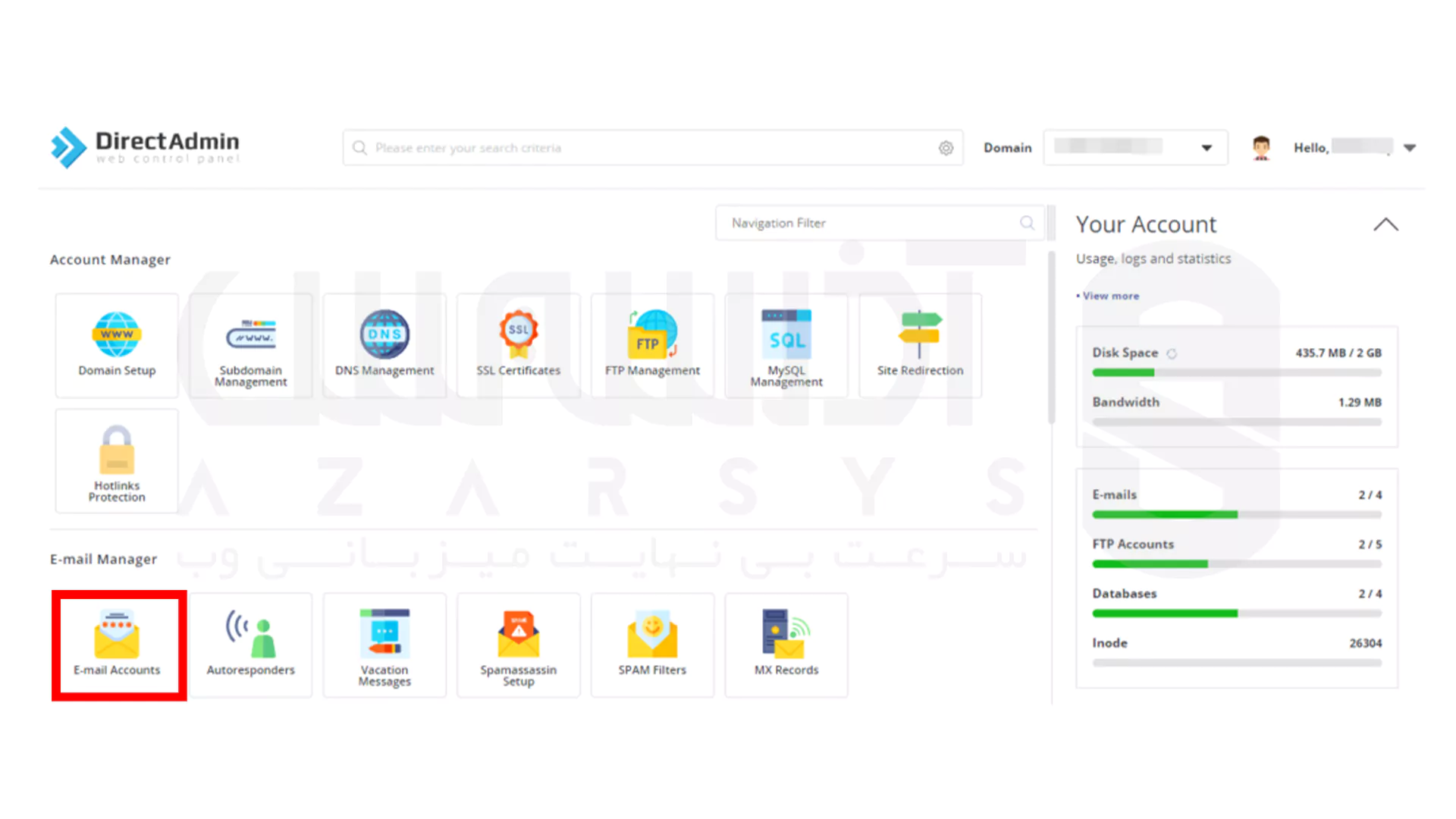Click search settings gear icon

(x=946, y=148)
